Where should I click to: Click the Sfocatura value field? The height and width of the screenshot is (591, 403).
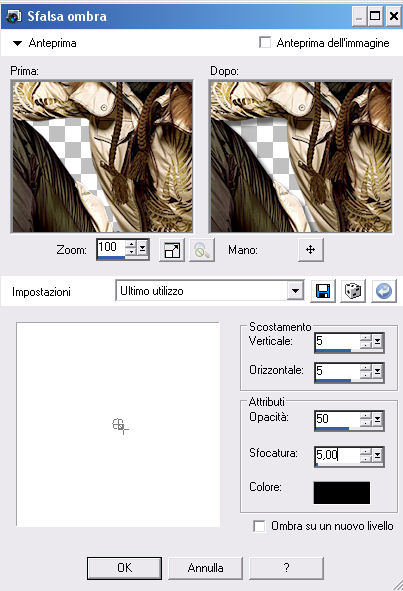[x=337, y=456]
